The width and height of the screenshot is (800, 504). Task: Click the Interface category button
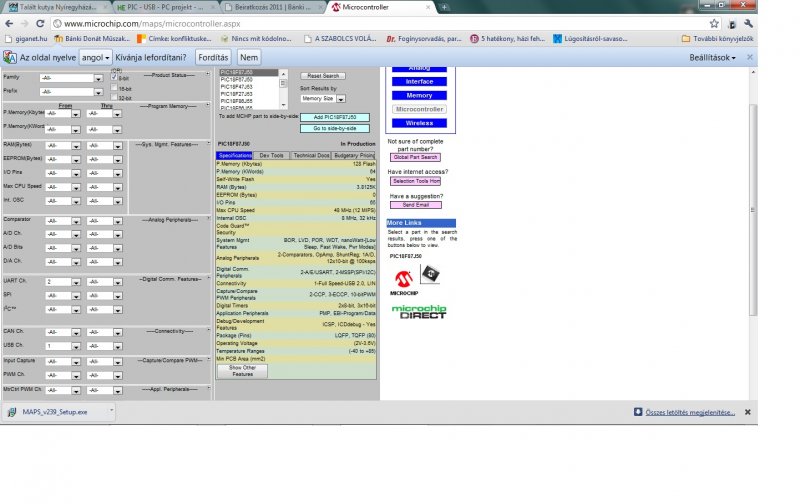(419, 82)
